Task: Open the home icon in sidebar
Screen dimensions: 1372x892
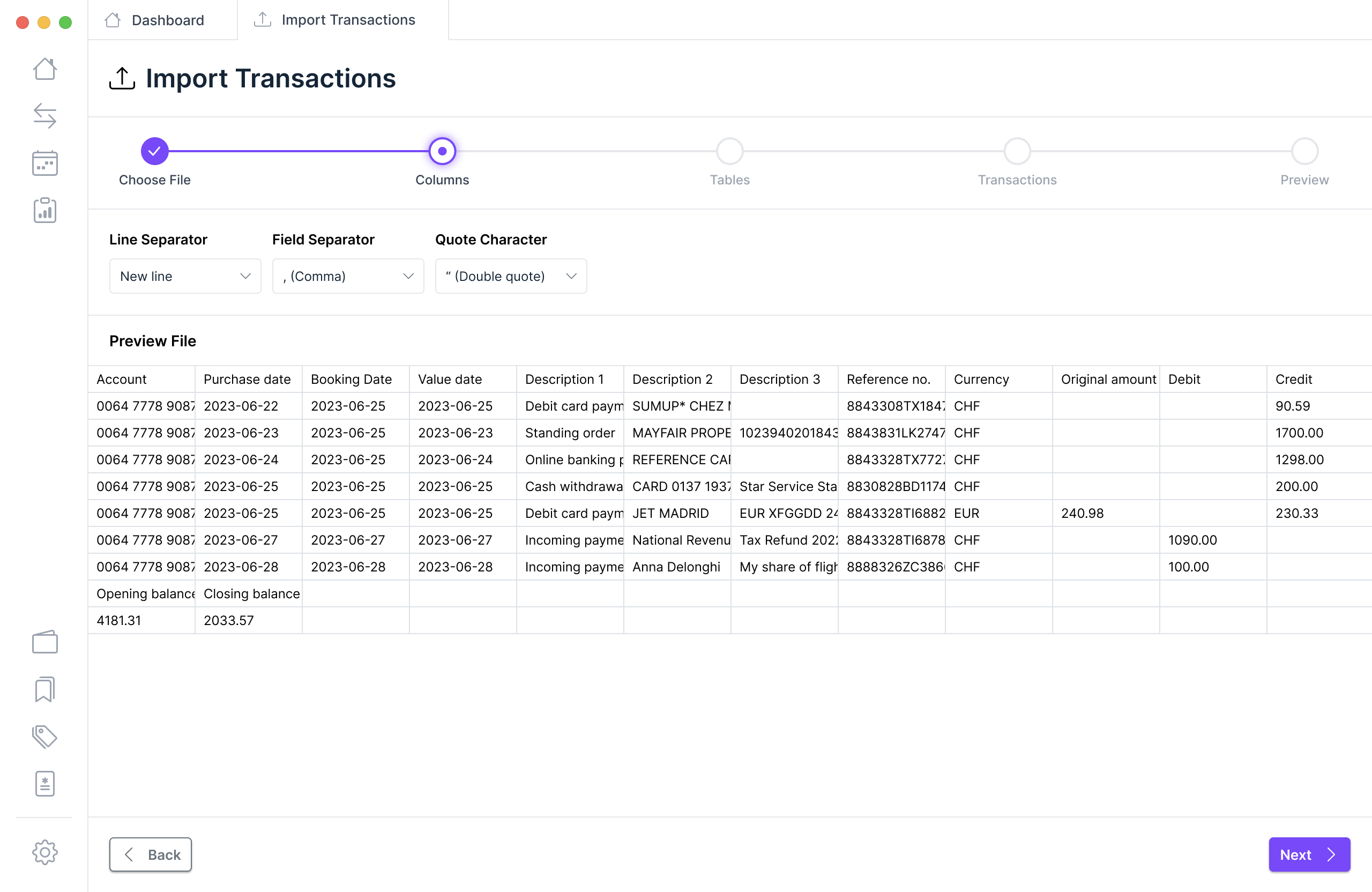Action: pyautogui.click(x=44, y=69)
